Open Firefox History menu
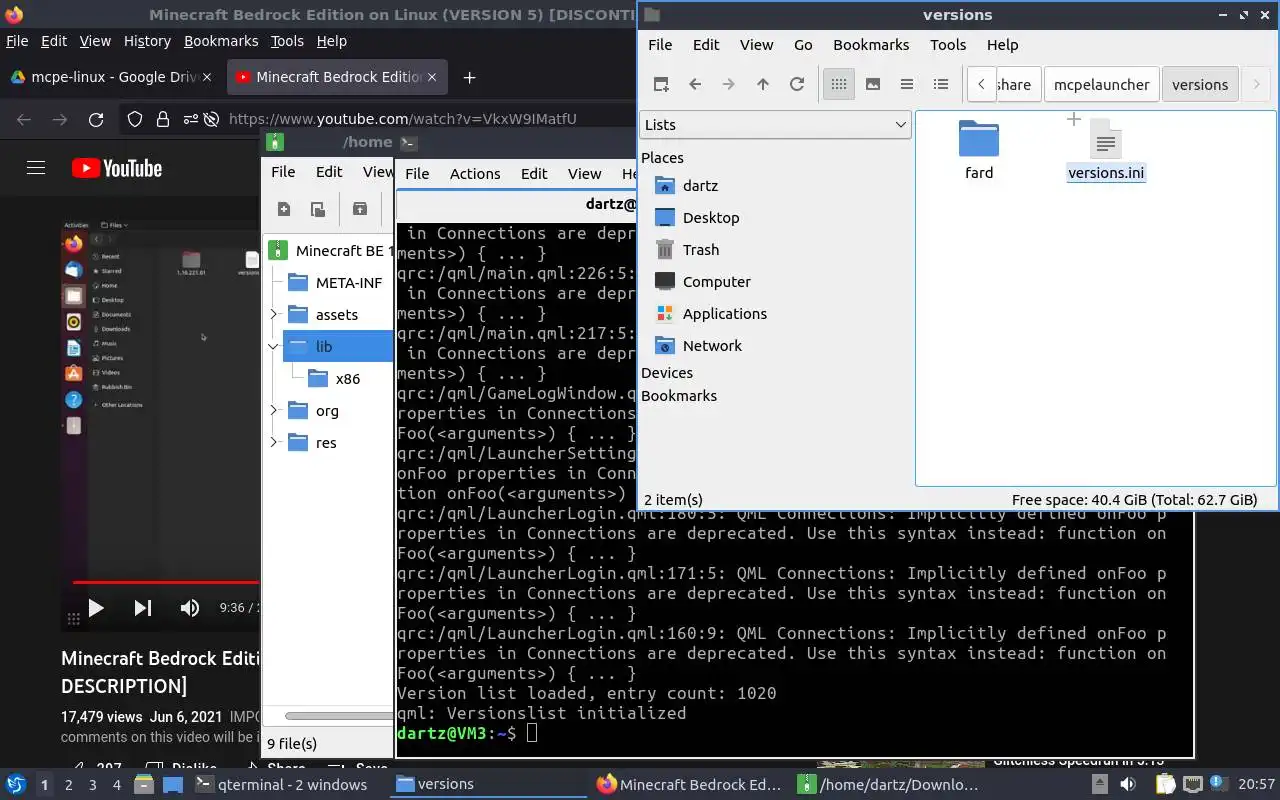 pyautogui.click(x=147, y=41)
